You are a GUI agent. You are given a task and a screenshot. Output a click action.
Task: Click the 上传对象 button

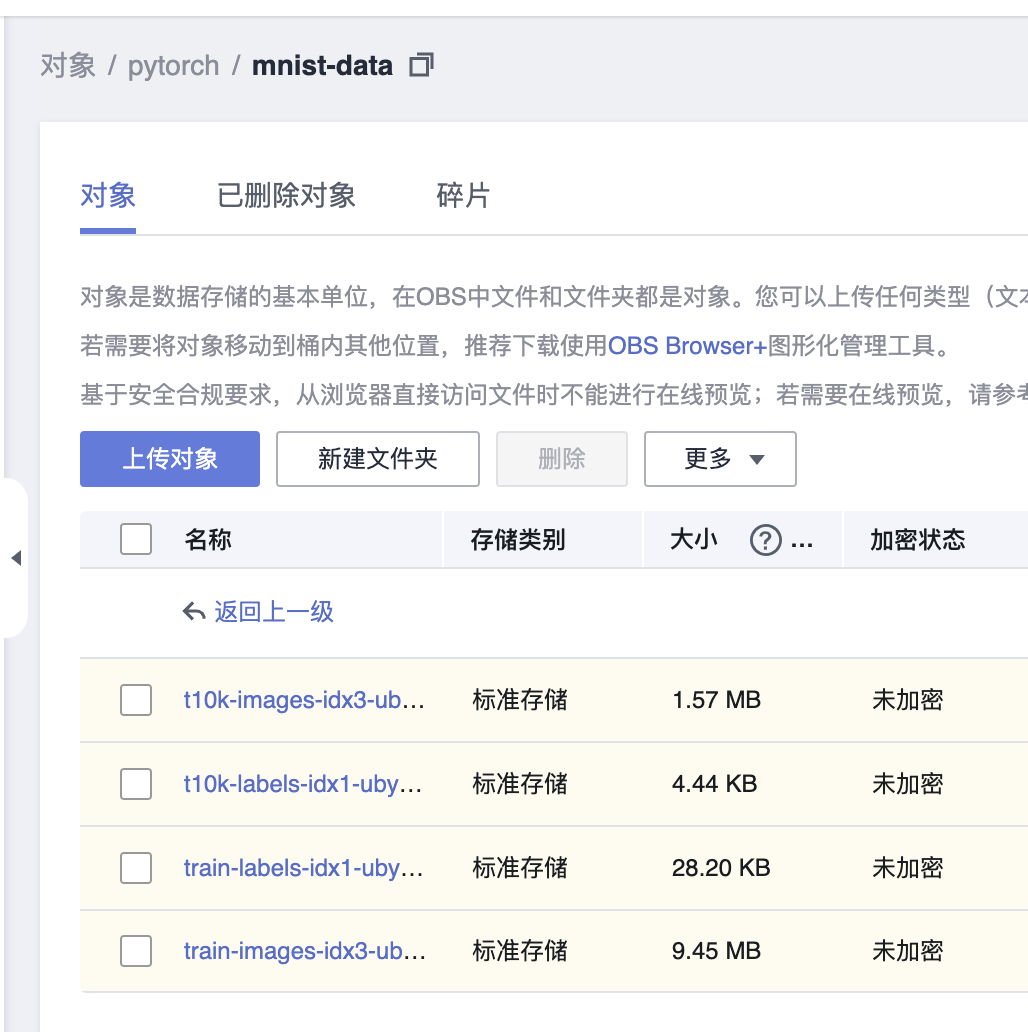click(170, 459)
